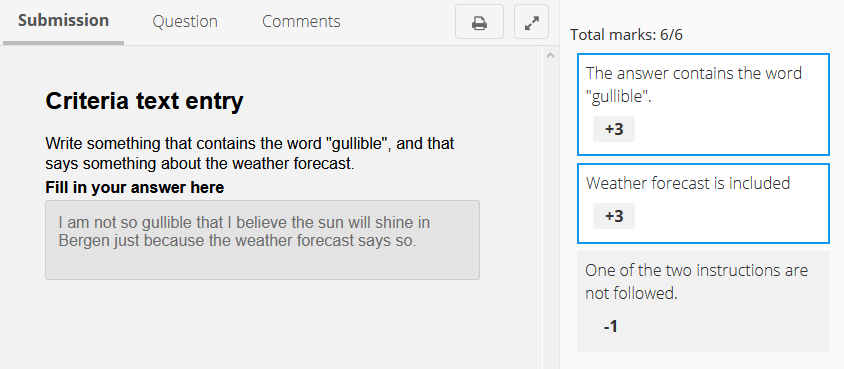Click the -1 mark deduction
The height and width of the screenshot is (369, 844).
pos(610,327)
